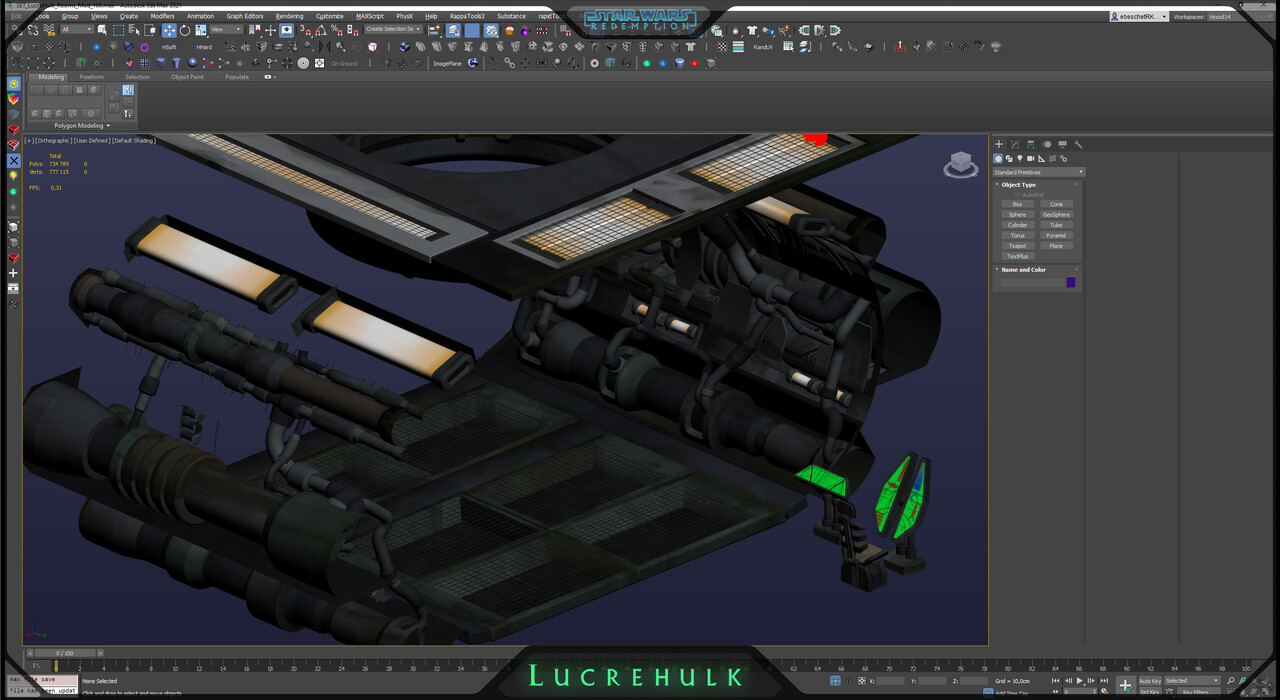Image resolution: width=1280 pixels, height=700 pixels.
Task: Create a Cone primitive
Action: point(1056,204)
